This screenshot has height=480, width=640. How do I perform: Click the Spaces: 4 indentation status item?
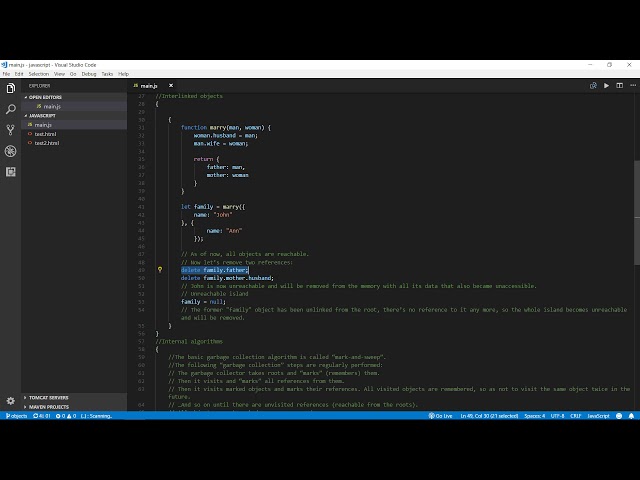point(534,416)
